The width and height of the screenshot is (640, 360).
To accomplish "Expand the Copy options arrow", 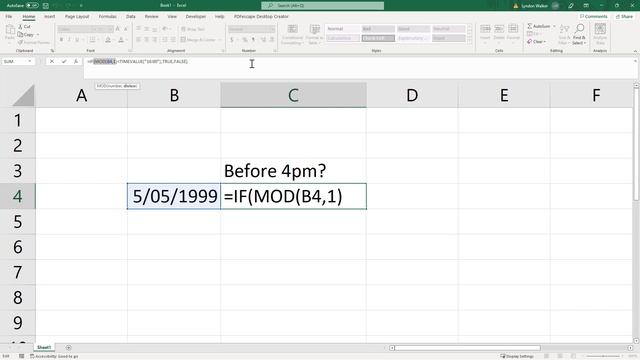I will (38, 35).
